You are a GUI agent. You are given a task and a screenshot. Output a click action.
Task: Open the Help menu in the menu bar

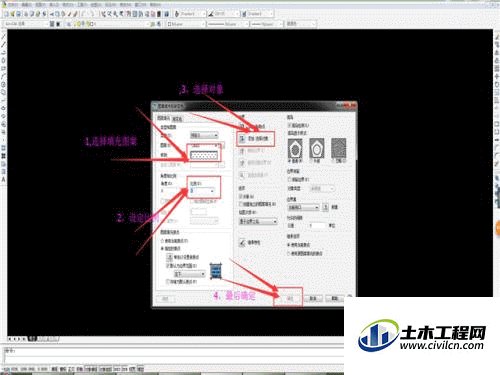[155, 5]
